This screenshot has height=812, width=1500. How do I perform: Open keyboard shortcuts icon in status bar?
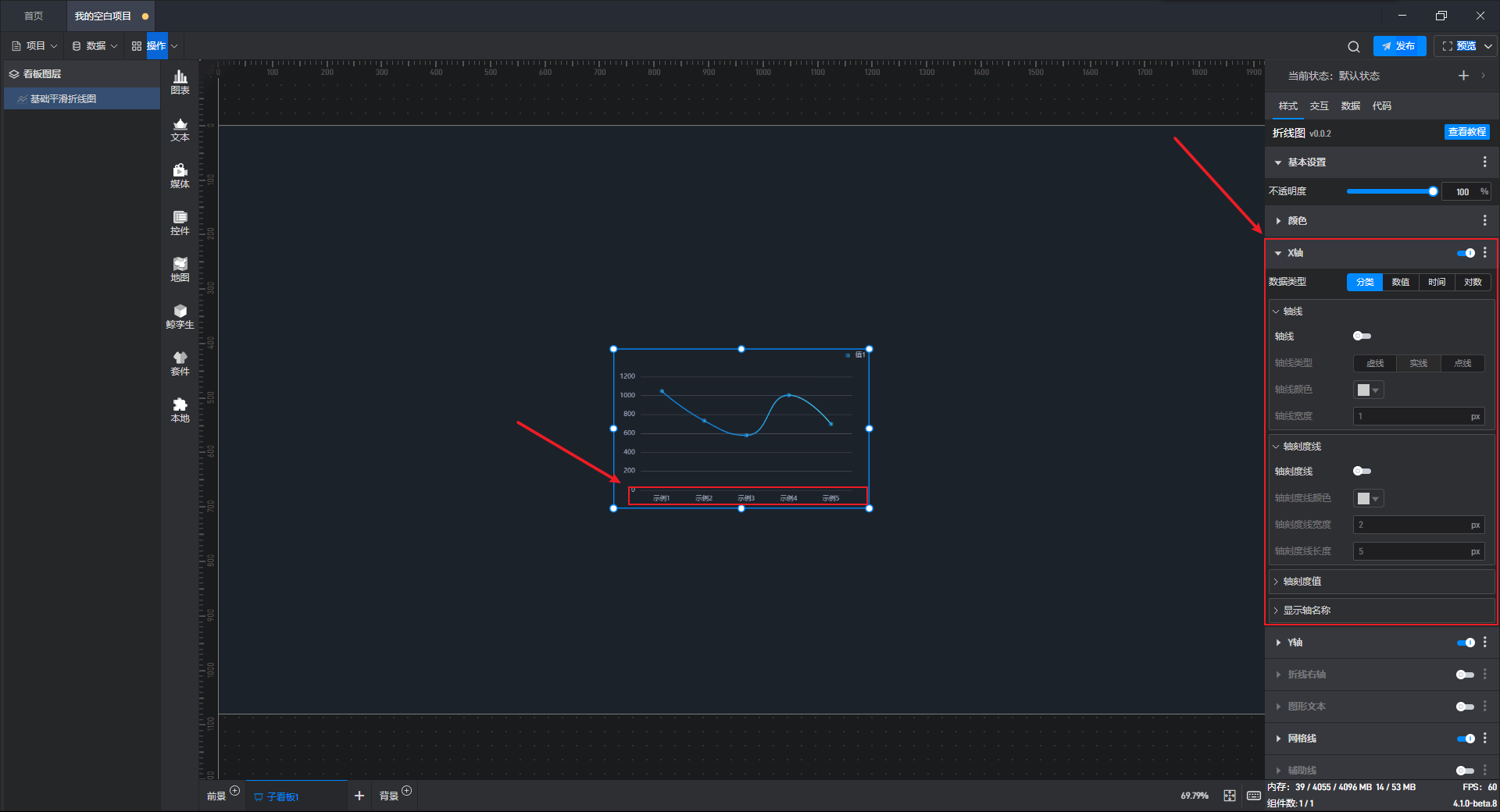[x=1254, y=796]
